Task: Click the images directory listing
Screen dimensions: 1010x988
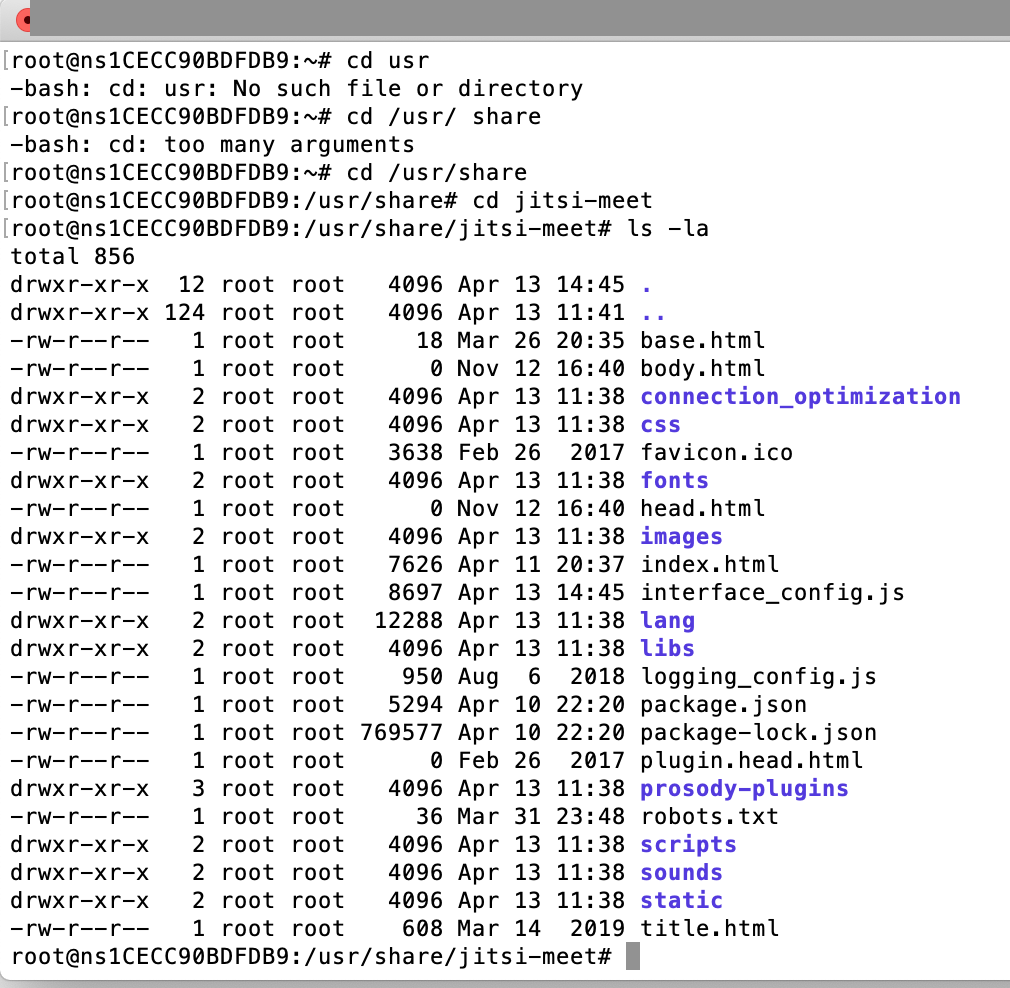Action: pos(681,536)
